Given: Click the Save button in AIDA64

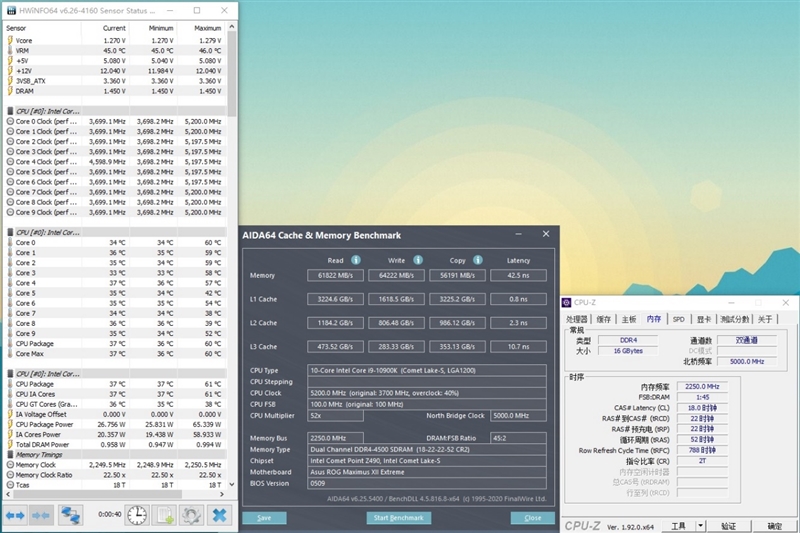Looking at the screenshot, I should pyautogui.click(x=264, y=518).
